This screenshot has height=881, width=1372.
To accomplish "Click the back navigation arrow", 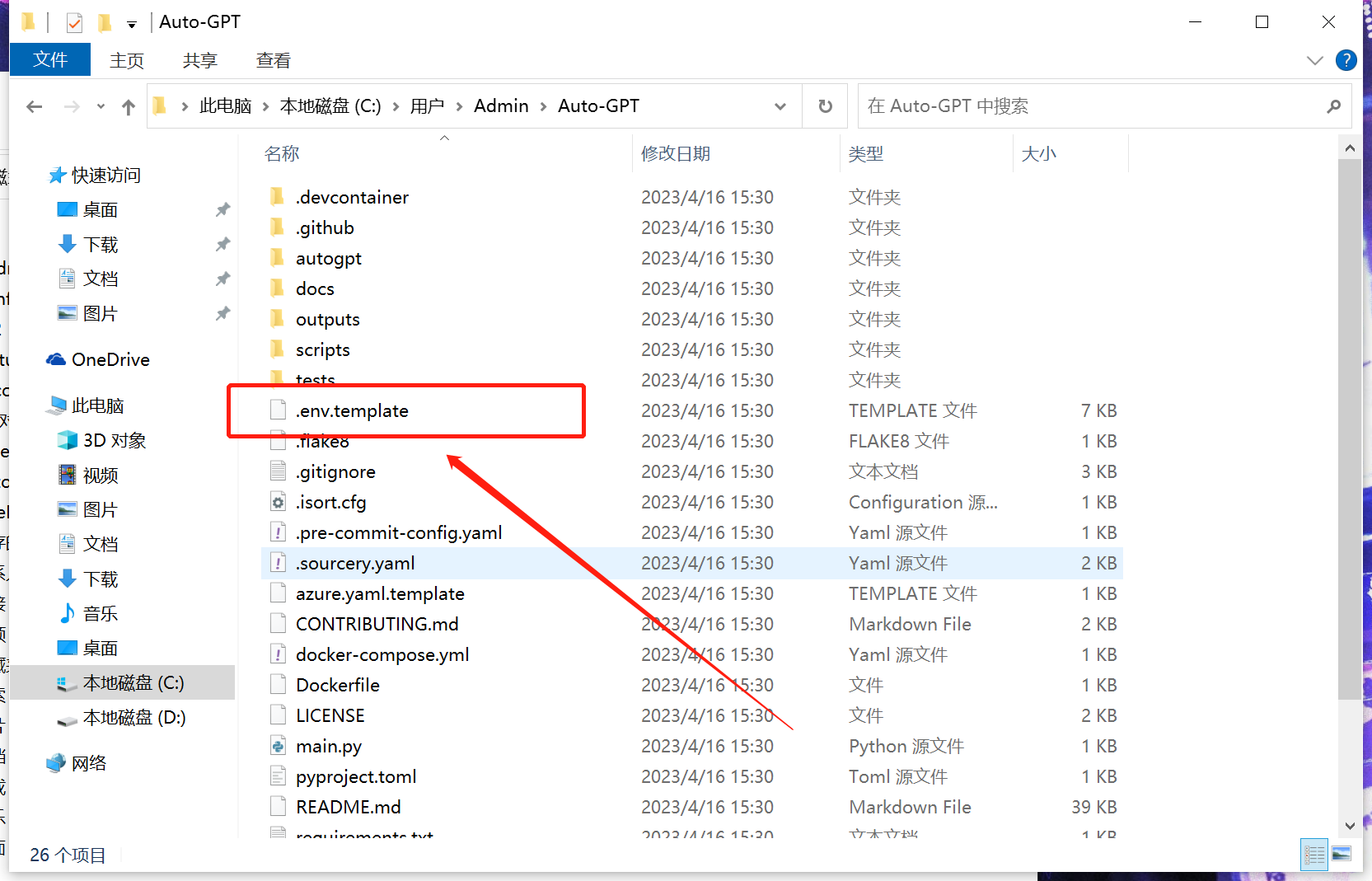I will click(x=35, y=106).
